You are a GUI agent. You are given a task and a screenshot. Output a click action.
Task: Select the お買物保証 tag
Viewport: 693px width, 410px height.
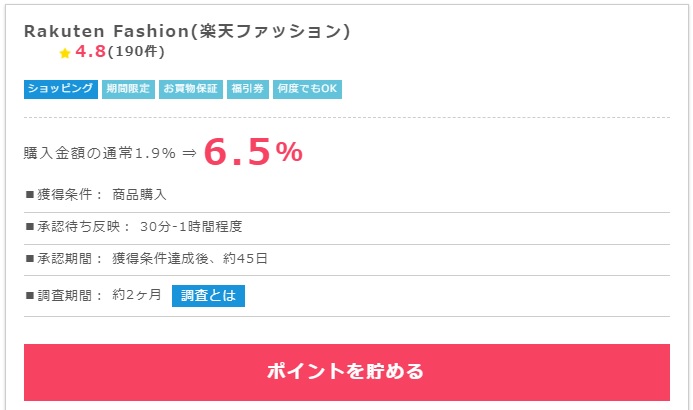[190, 89]
